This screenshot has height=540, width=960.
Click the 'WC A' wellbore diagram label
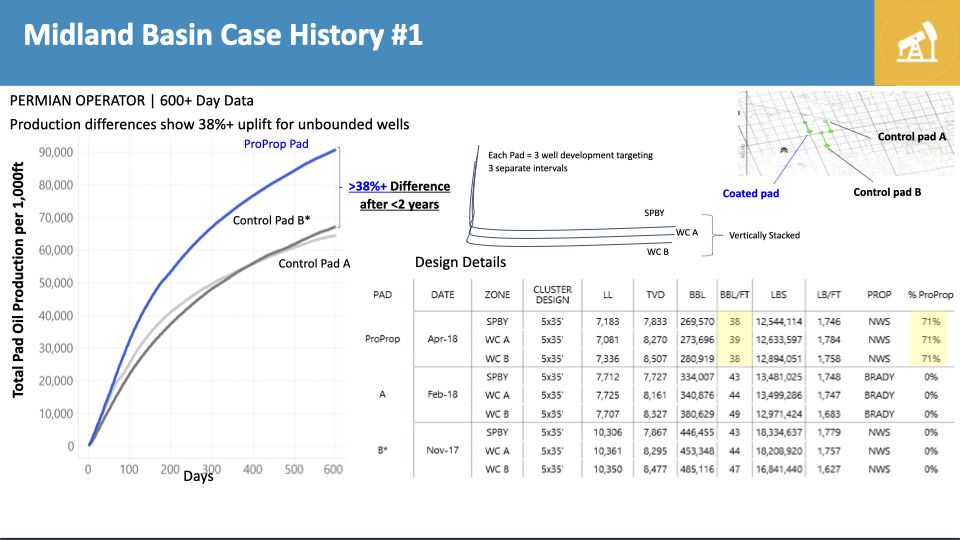point(686,233)
